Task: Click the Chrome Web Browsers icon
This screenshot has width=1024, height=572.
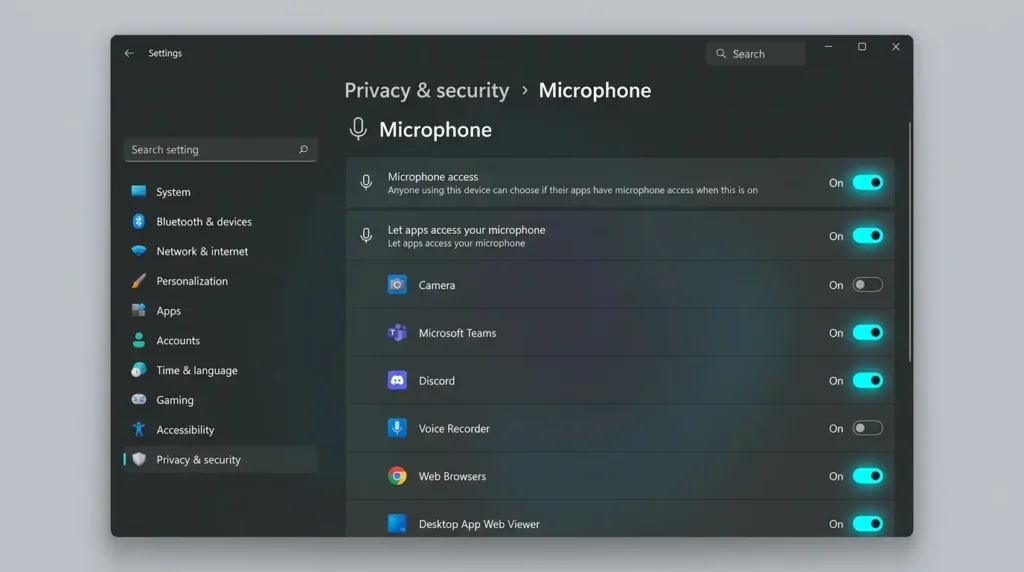Action: click(x=397, y=475)
